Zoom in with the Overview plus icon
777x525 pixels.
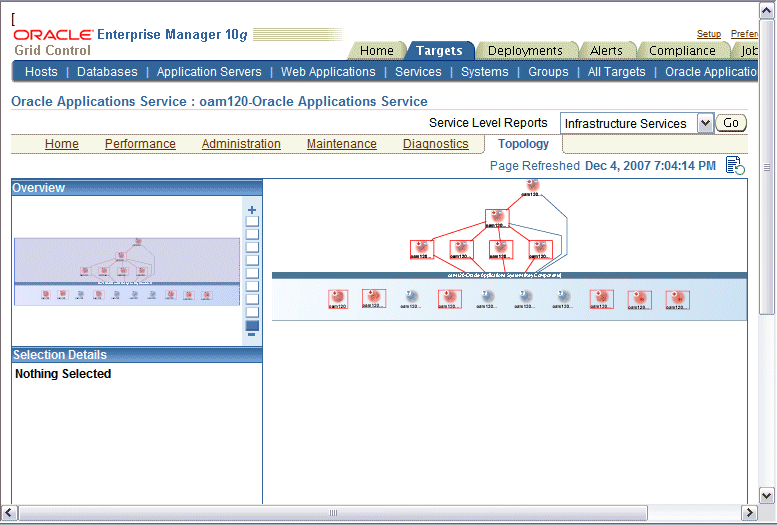pyautogui.click(x=252, y=210)
